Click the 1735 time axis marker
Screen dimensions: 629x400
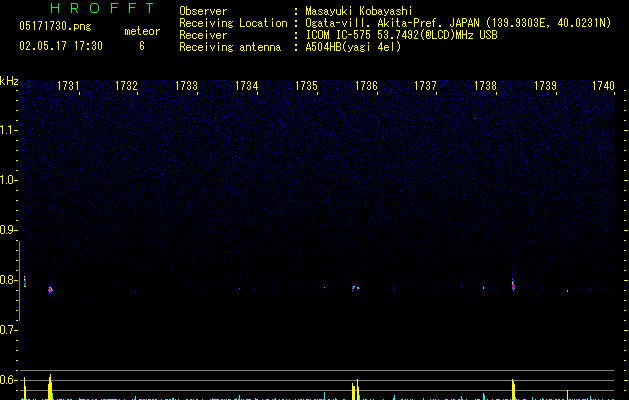[x=306, y=86]
